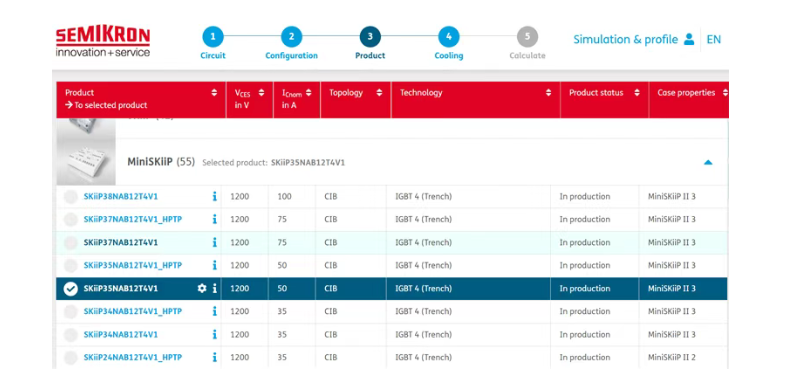Click the SEMIKRON logo
The image size is (794, 381).
tap(103, 43)
